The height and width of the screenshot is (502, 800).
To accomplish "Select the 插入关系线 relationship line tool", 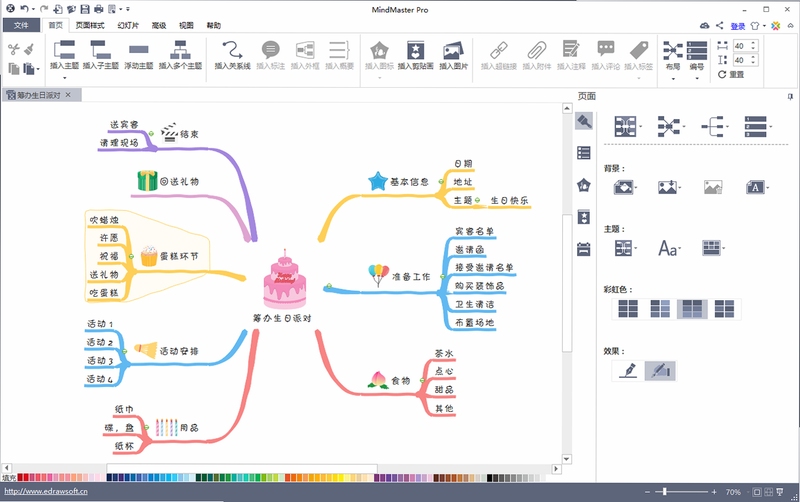I will pos(232,50).
